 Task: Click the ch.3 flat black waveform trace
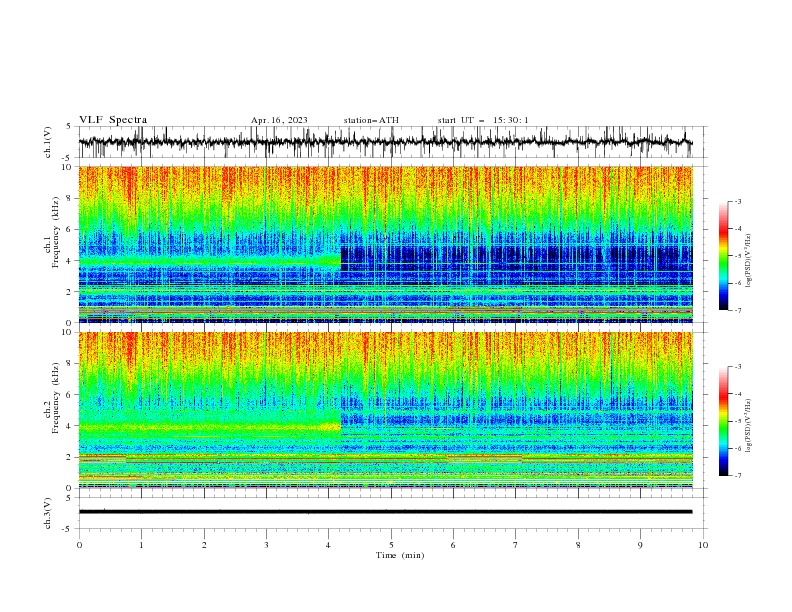click(x=385, y=512)
